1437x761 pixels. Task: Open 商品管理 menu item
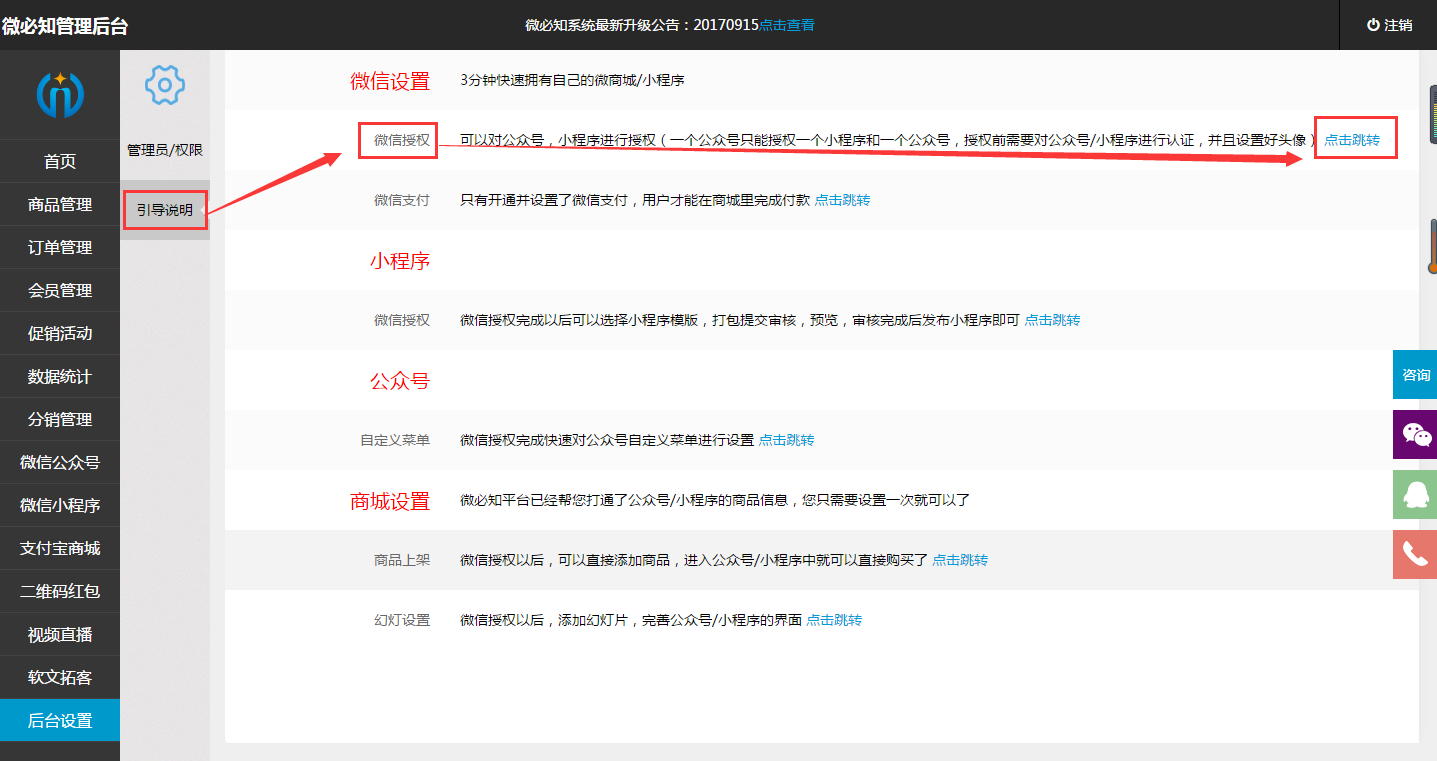60,205
